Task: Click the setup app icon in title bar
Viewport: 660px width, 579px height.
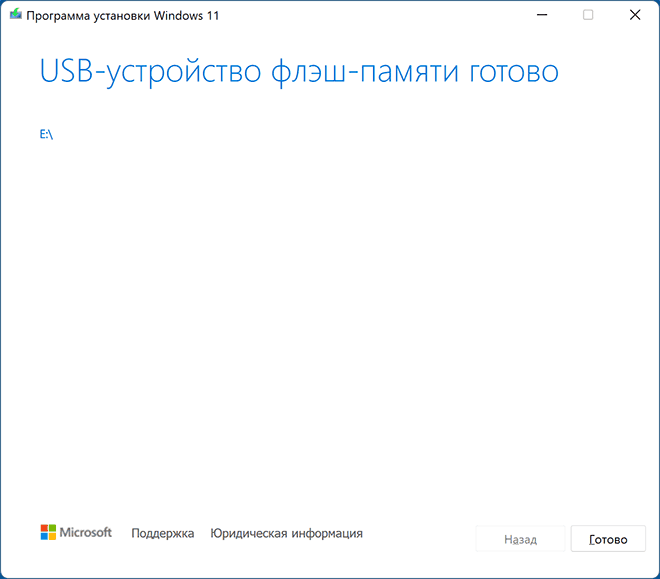Action: (15, 15)
